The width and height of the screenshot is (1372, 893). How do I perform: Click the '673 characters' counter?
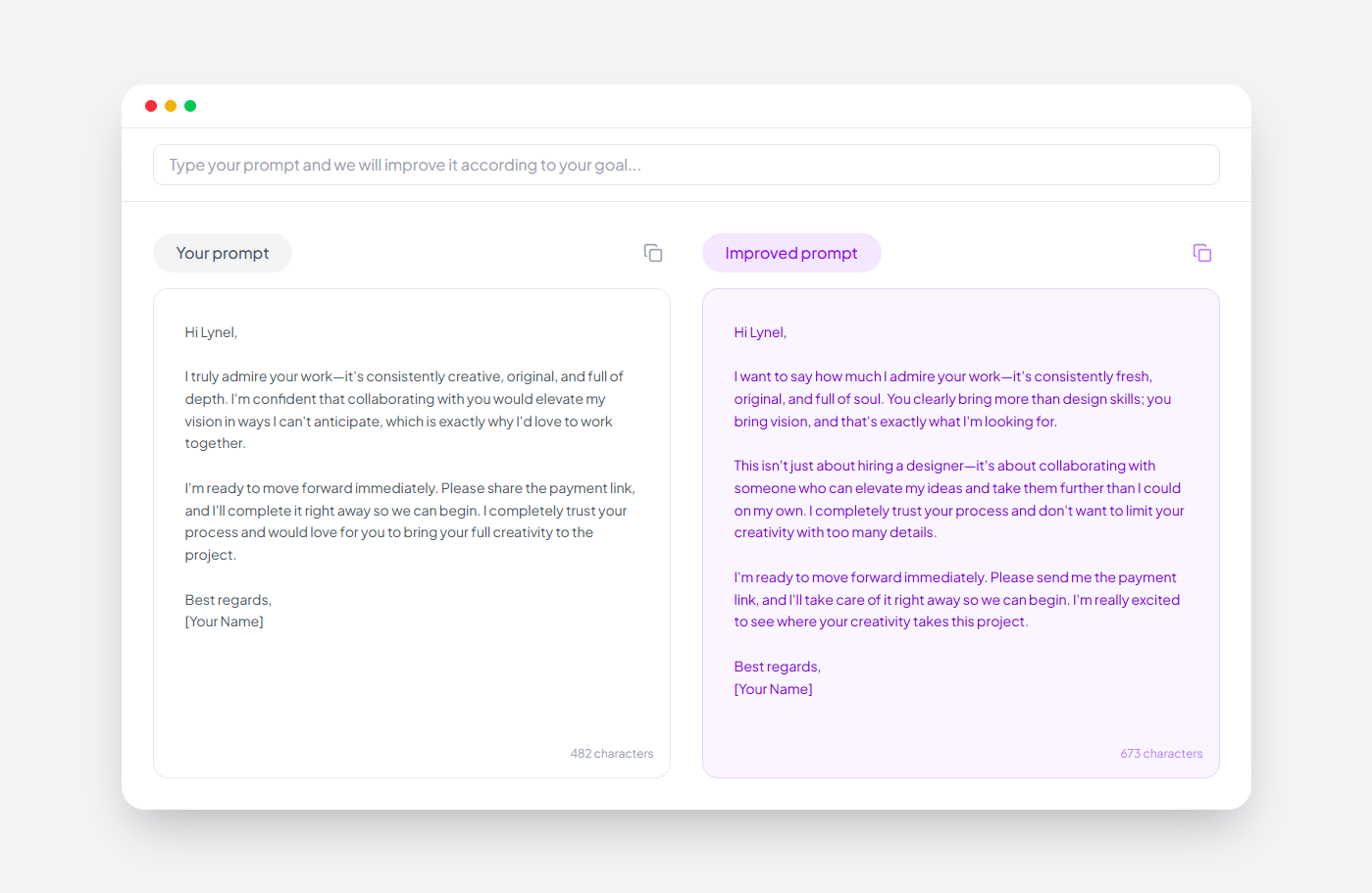click(x=1161, y=754)
